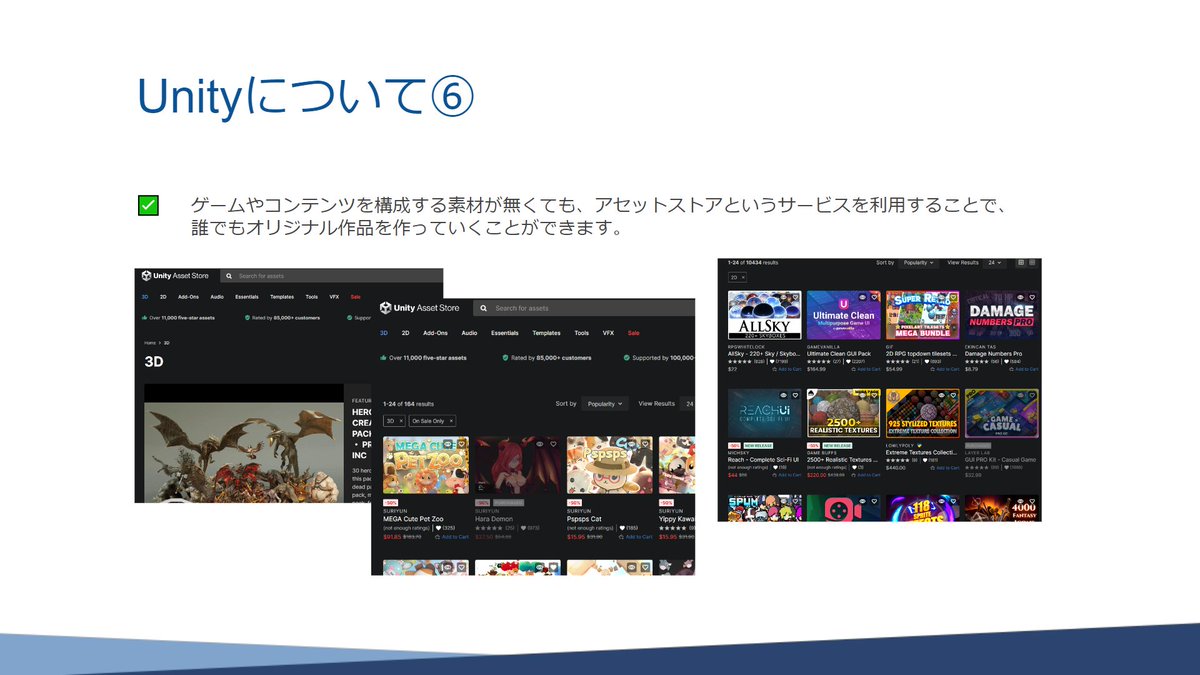Click the Unity logo in the left 3D page screenshot
1200x675 pixels.
coord(145,275)
